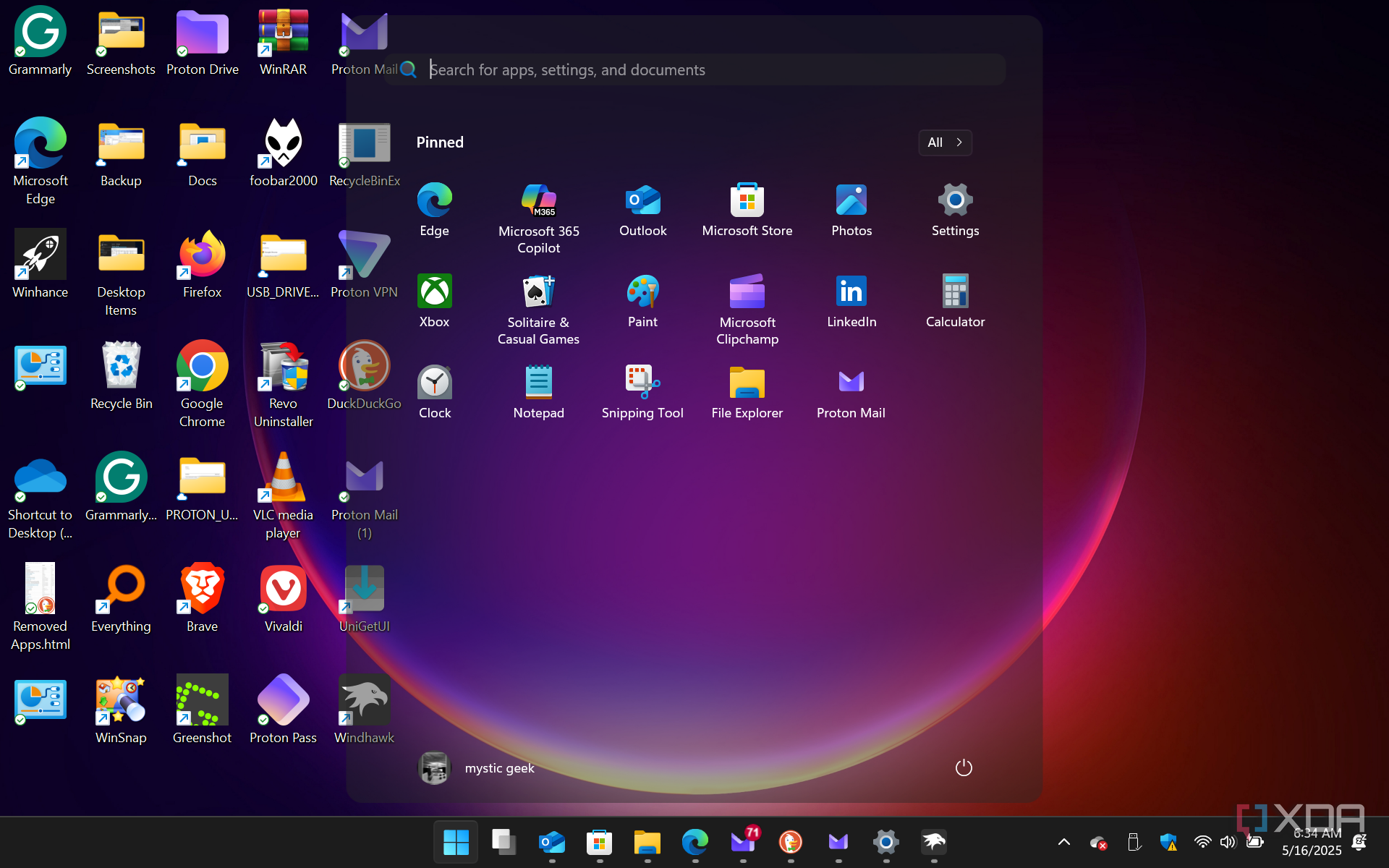The image size is (1389, 868).
Task: Open DuckDuckGo browser from the taskbar
Action: [x=790, y=842]
